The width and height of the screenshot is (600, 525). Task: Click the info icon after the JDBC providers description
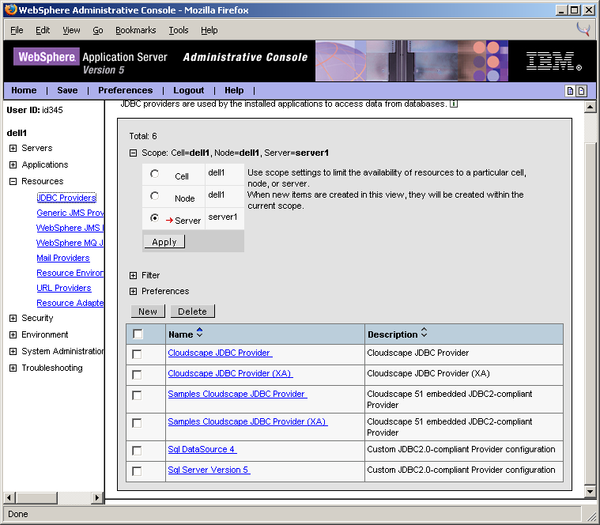tap(454, 104)
